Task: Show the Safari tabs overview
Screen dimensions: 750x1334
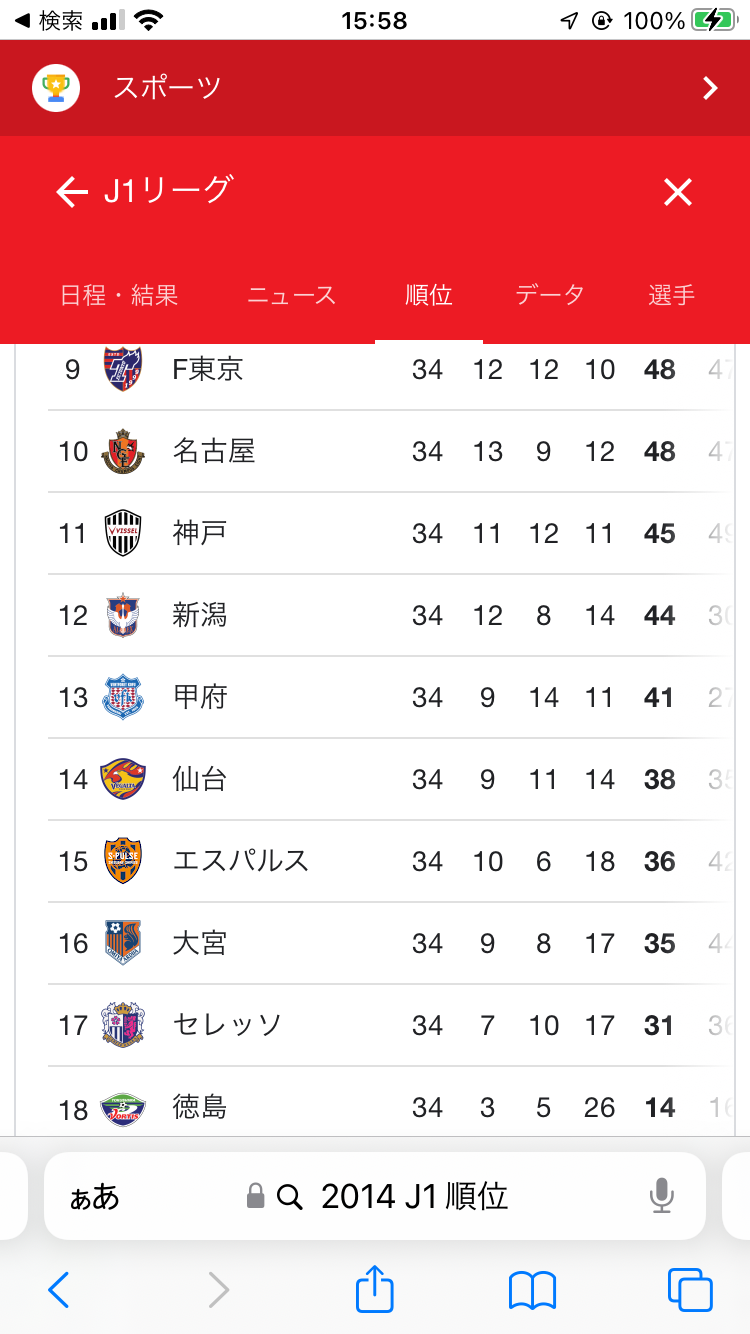Action: click(x=690, y=1290)
